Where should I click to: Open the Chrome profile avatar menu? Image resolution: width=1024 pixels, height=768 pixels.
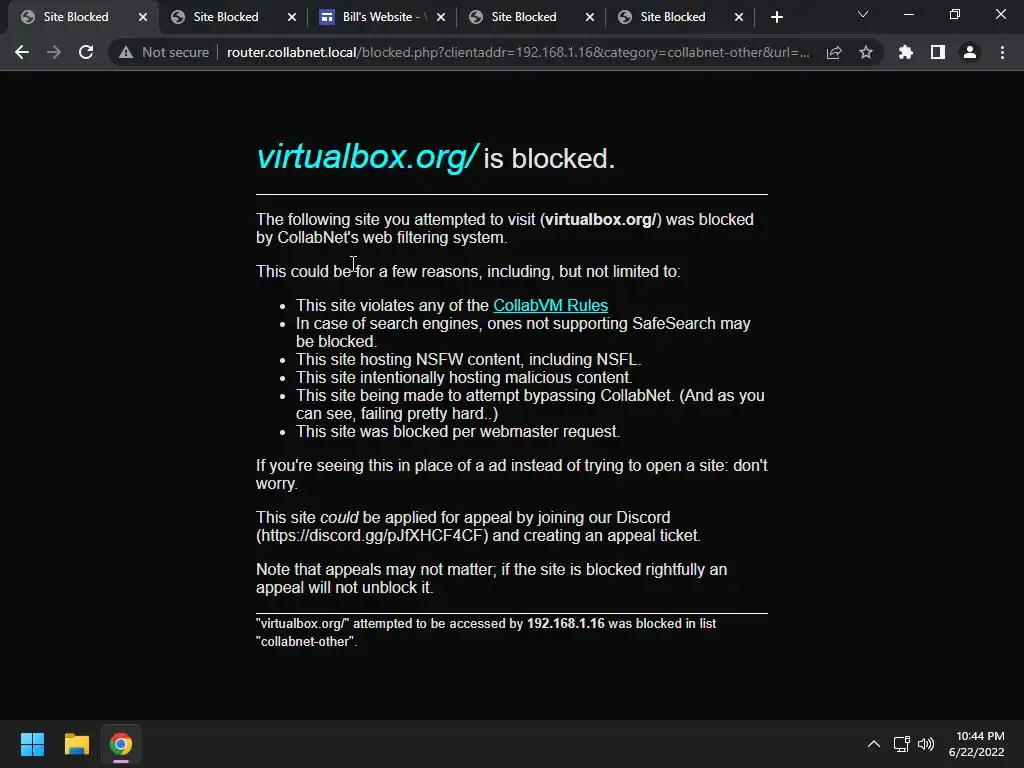(x=970, y=52)
